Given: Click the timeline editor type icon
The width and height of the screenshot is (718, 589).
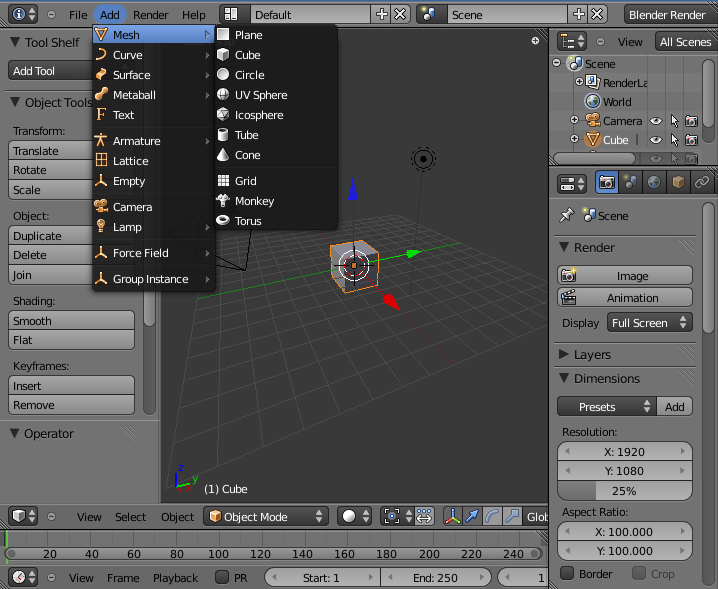Looking at the screenshot, I should coord(23,577).
